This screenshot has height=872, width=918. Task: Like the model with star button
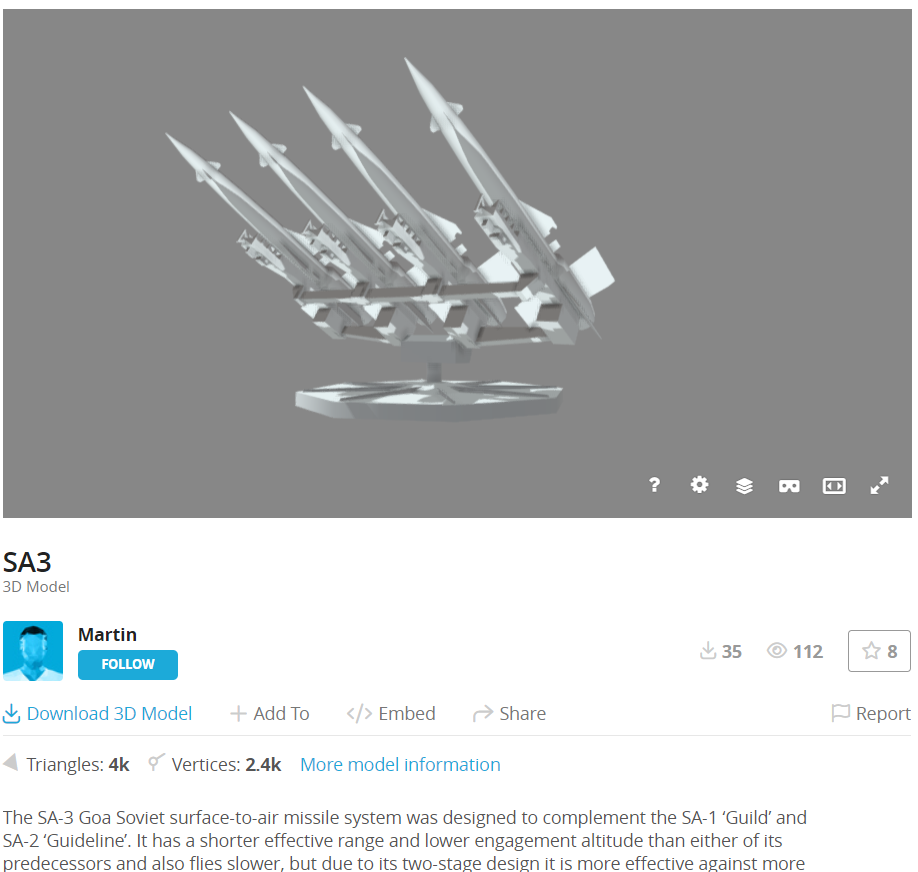(x=879, y=651)
